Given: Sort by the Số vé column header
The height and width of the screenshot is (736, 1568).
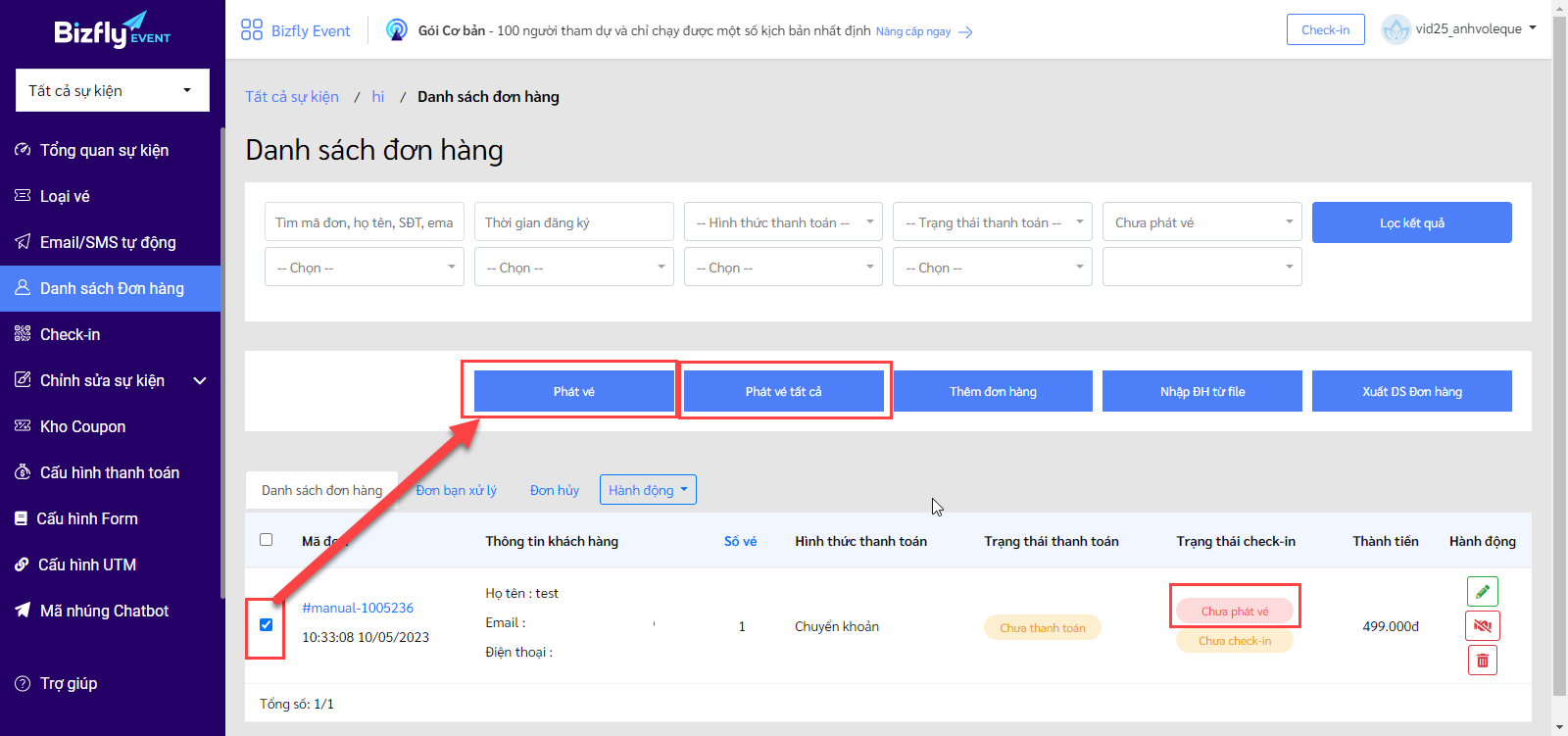Looking at the screenshot, I should (x=741, y=541).
